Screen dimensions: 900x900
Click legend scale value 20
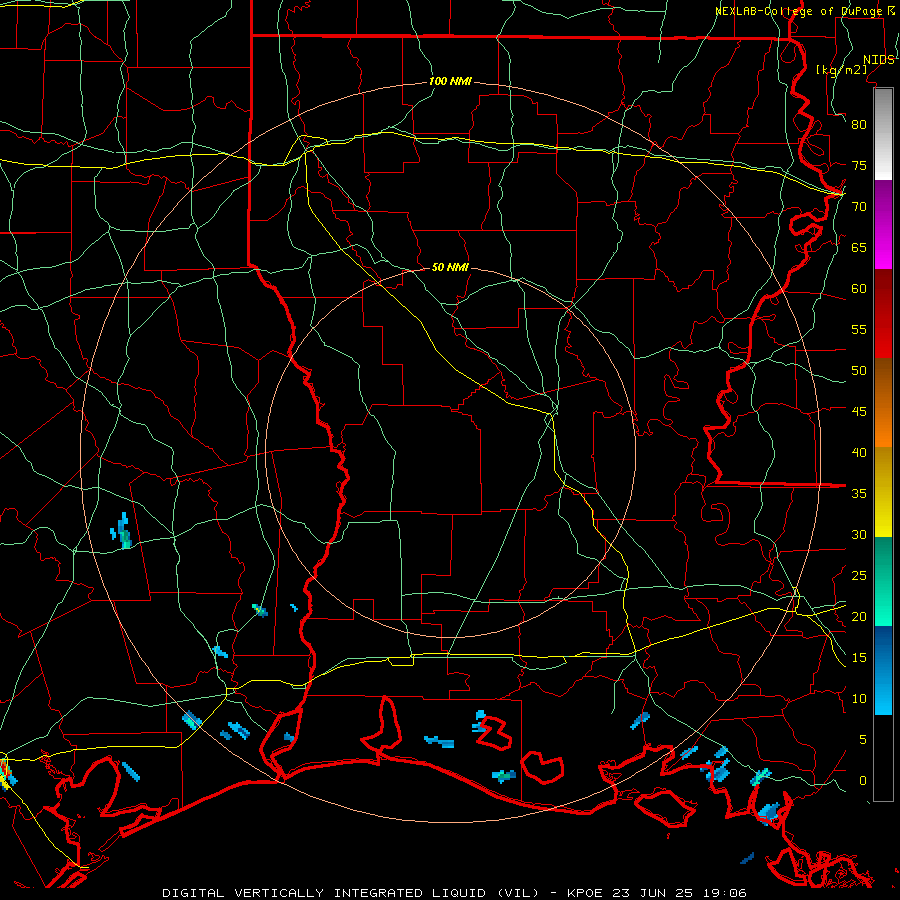859,616
